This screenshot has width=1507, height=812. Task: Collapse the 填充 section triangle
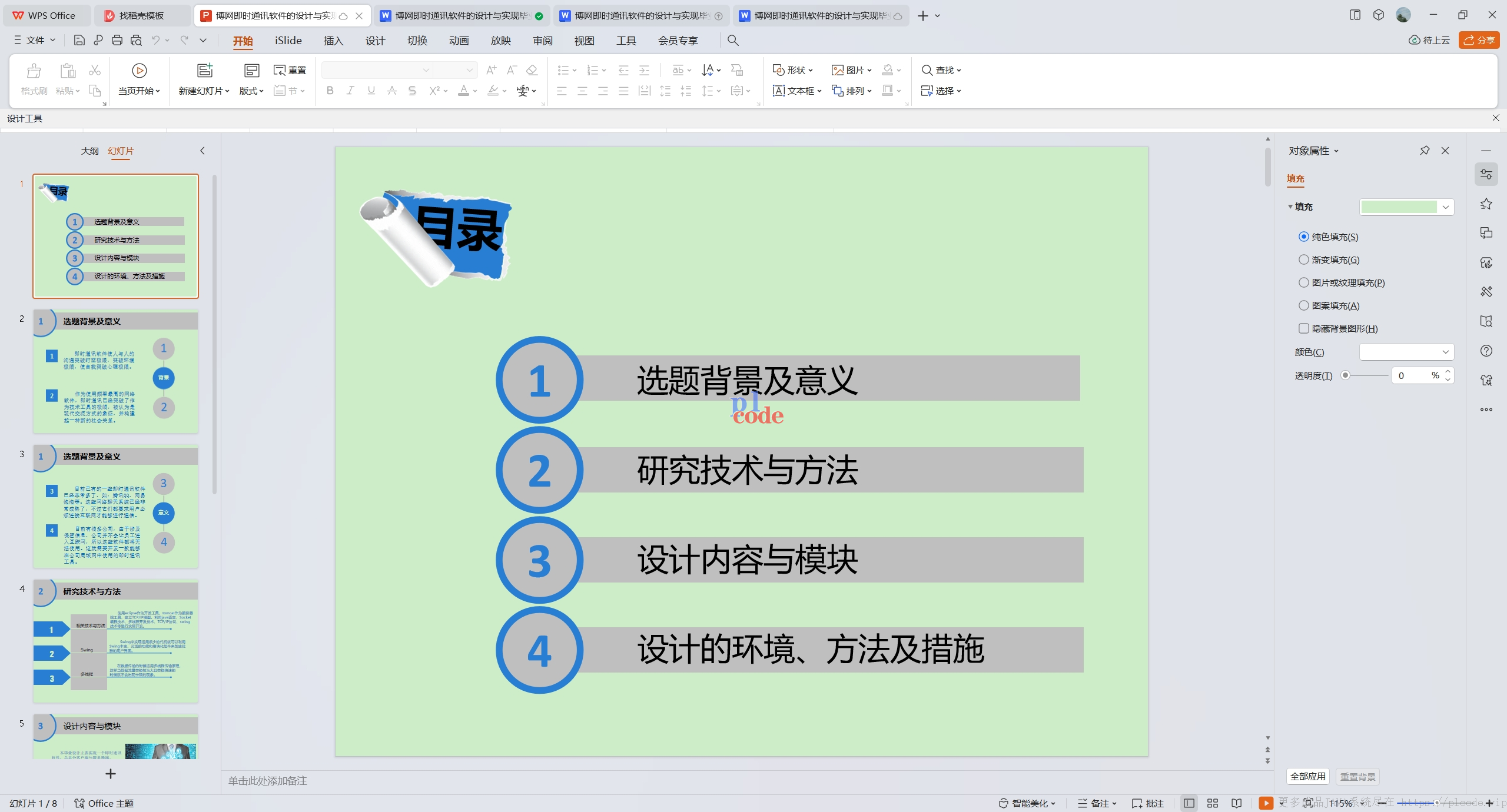tap(1290, 207)
